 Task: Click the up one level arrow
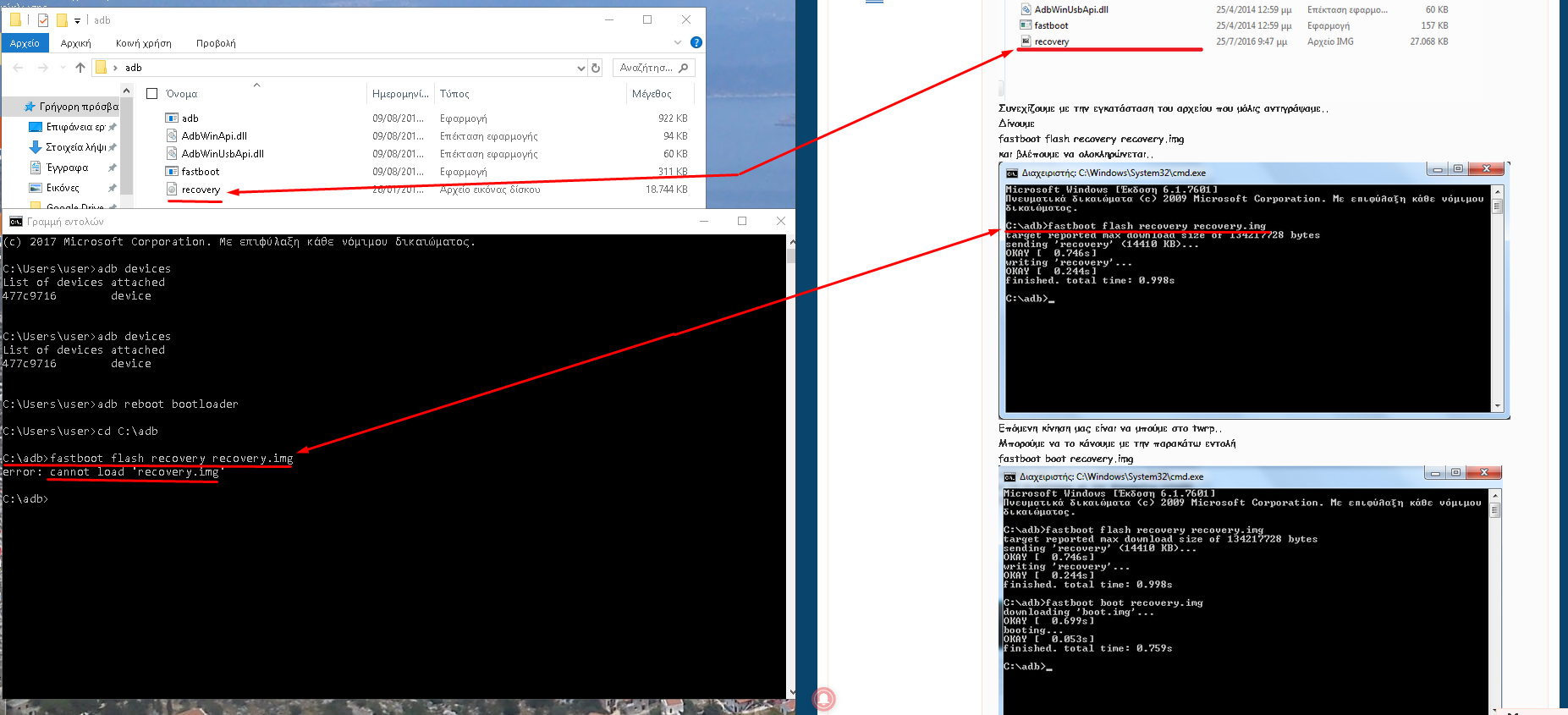click(80, 68)
